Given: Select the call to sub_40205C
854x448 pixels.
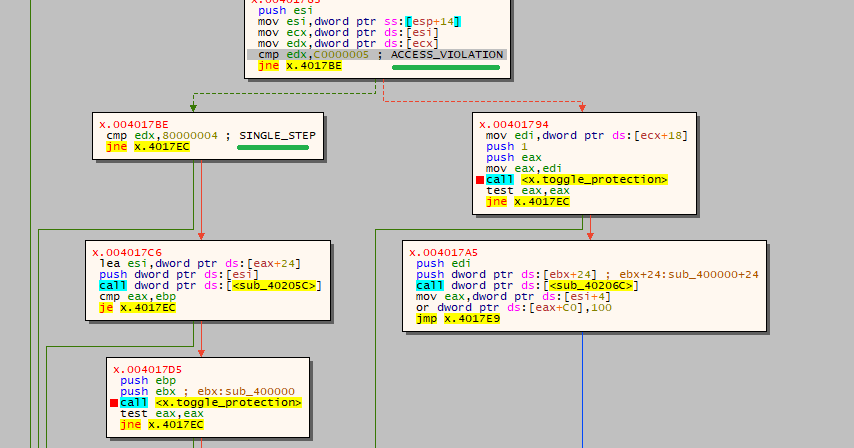Looking at the screenshot, I should [x=210, y=285].
